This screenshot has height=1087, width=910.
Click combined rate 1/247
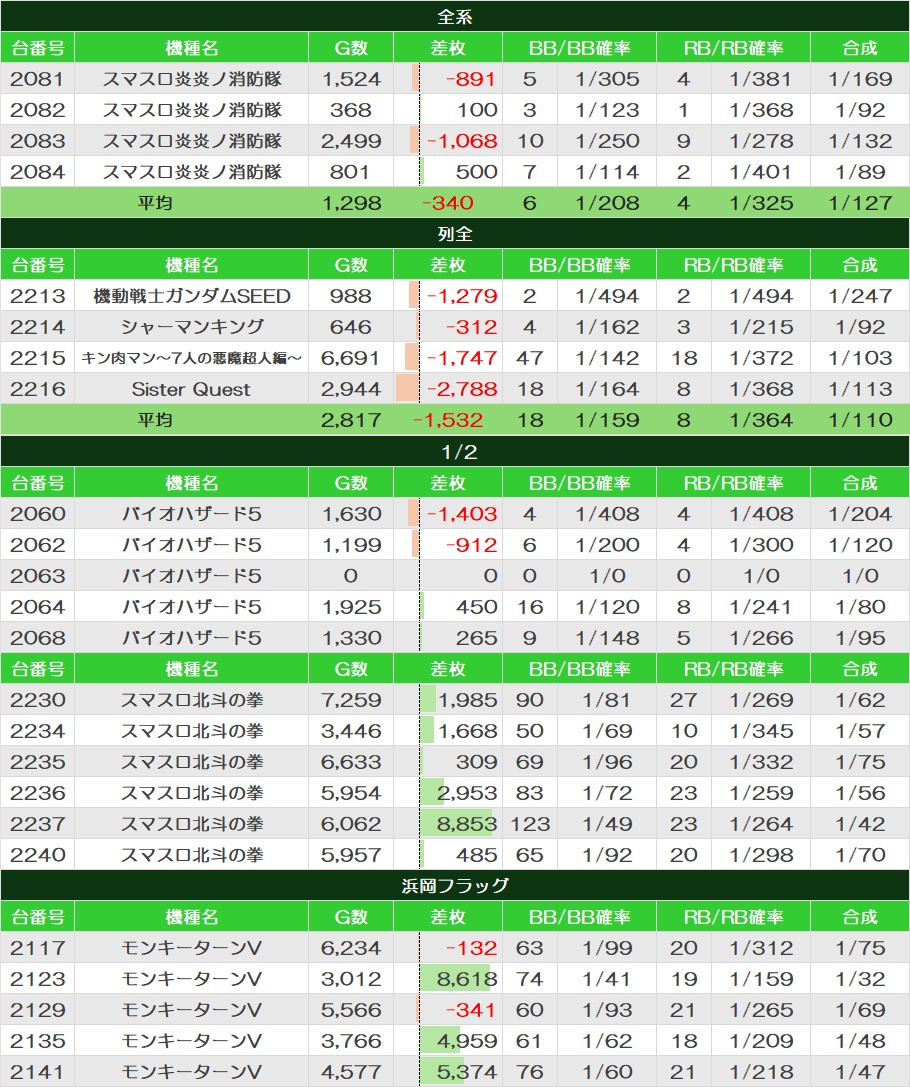[860, 296]
